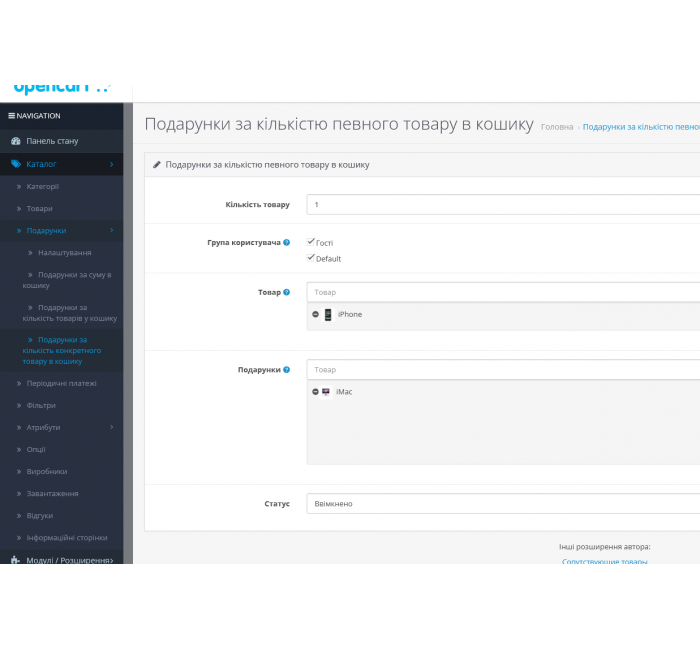Click the Модулі / Розширення puzzle icon
This screenshot has height=650, width=700.
[x=15, y=560]
